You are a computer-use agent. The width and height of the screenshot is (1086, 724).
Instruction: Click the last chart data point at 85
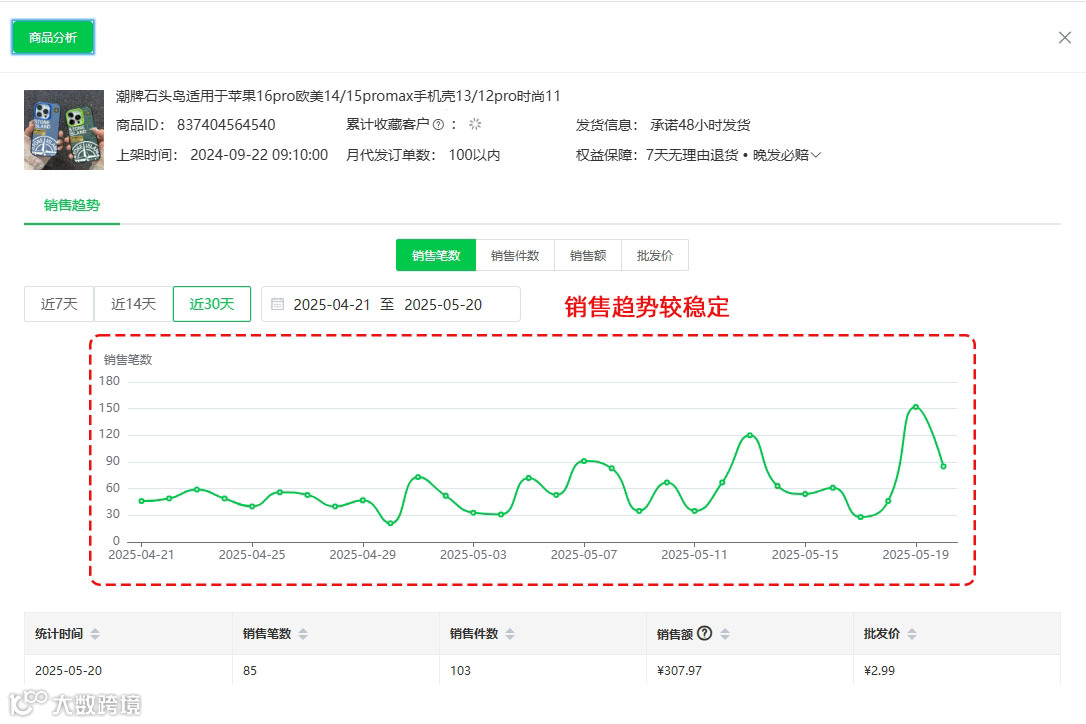[x=943, y=466]
